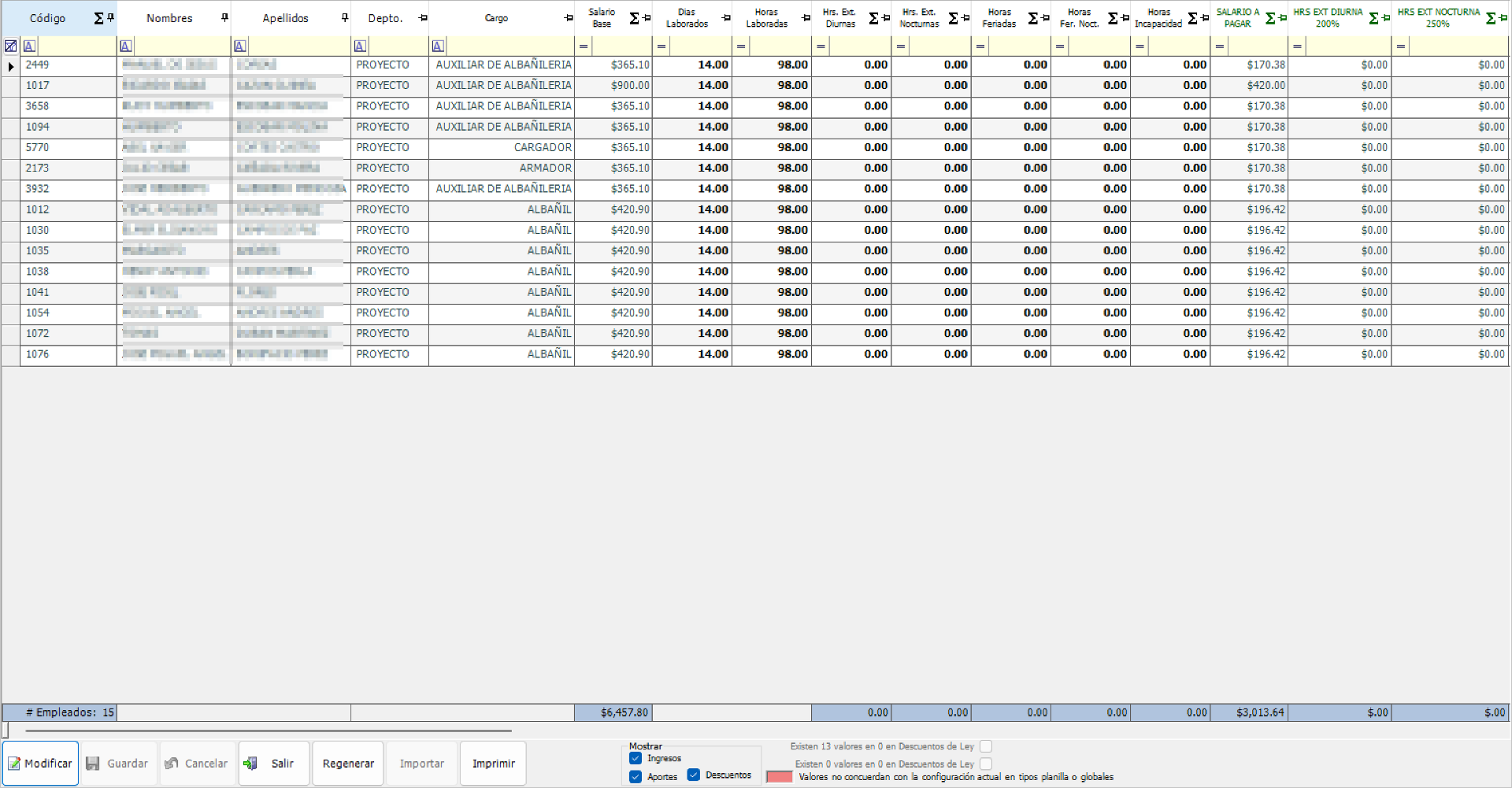This screenshot has width=1512, height=788.
Task: Click the Salir exit icon
Action: [x=250, y=763]
